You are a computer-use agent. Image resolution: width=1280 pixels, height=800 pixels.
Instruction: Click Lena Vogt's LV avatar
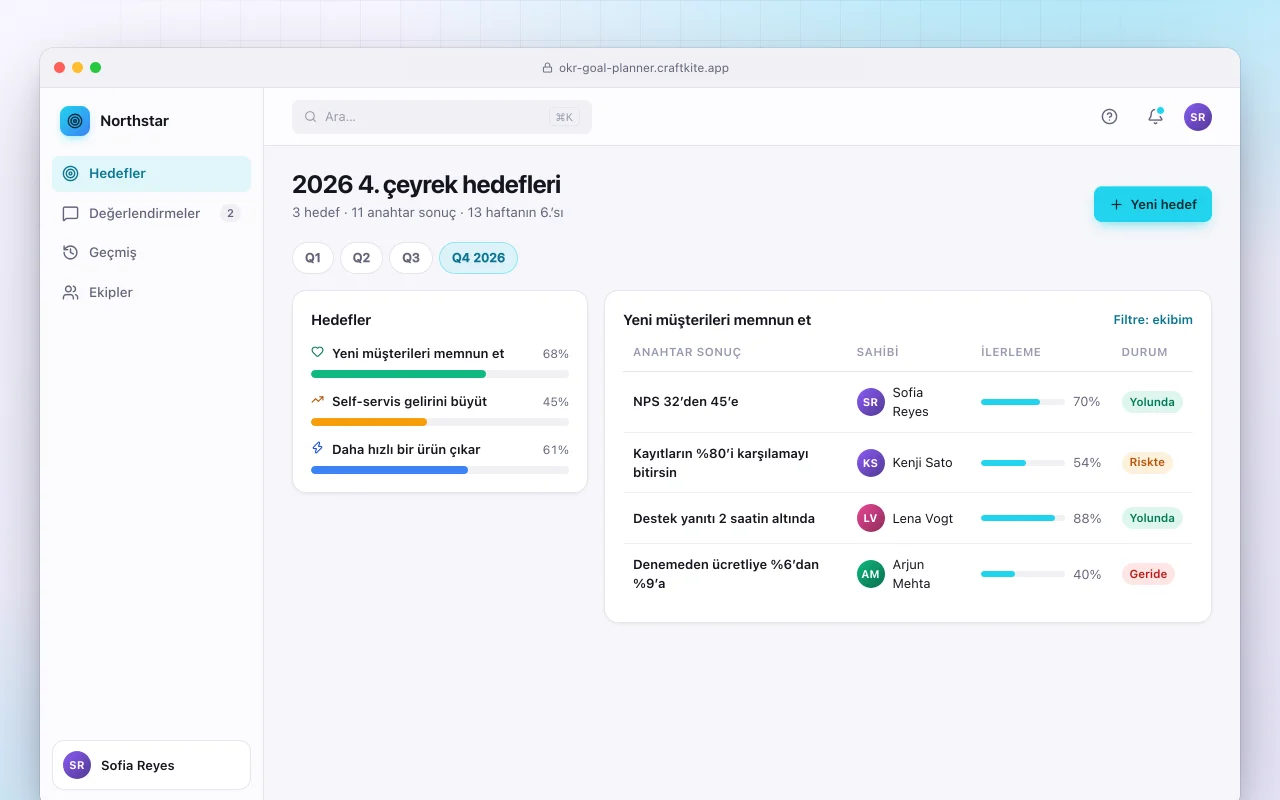pos(871,518)
